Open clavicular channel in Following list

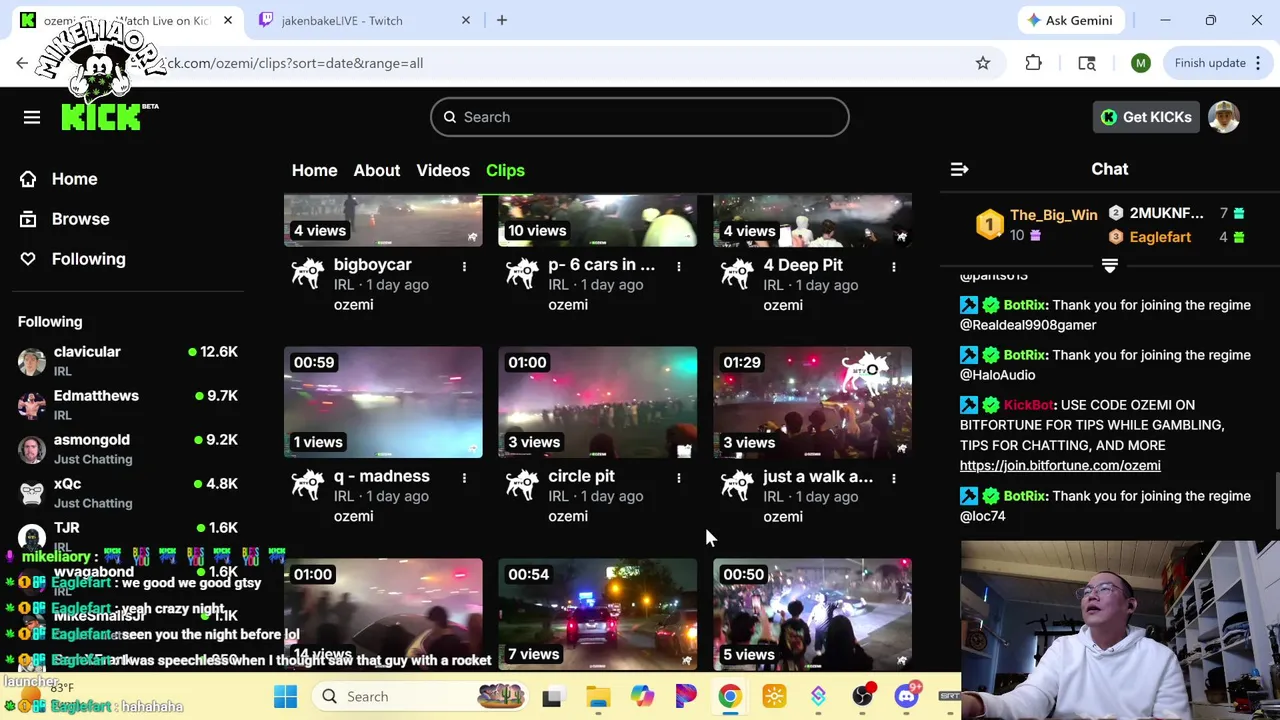[128, 360]
